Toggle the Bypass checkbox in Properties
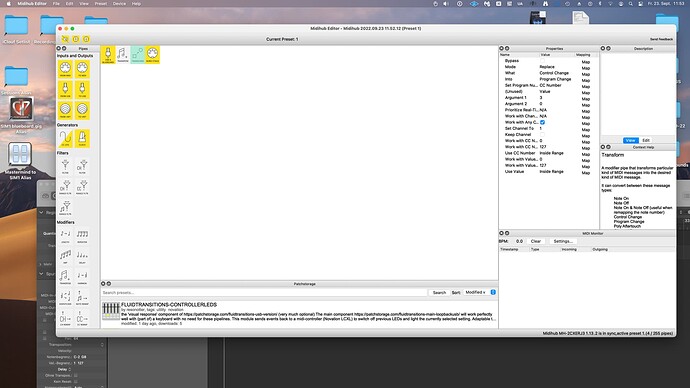The width and height of the screenshot is (690, 388). pos(542,61)
